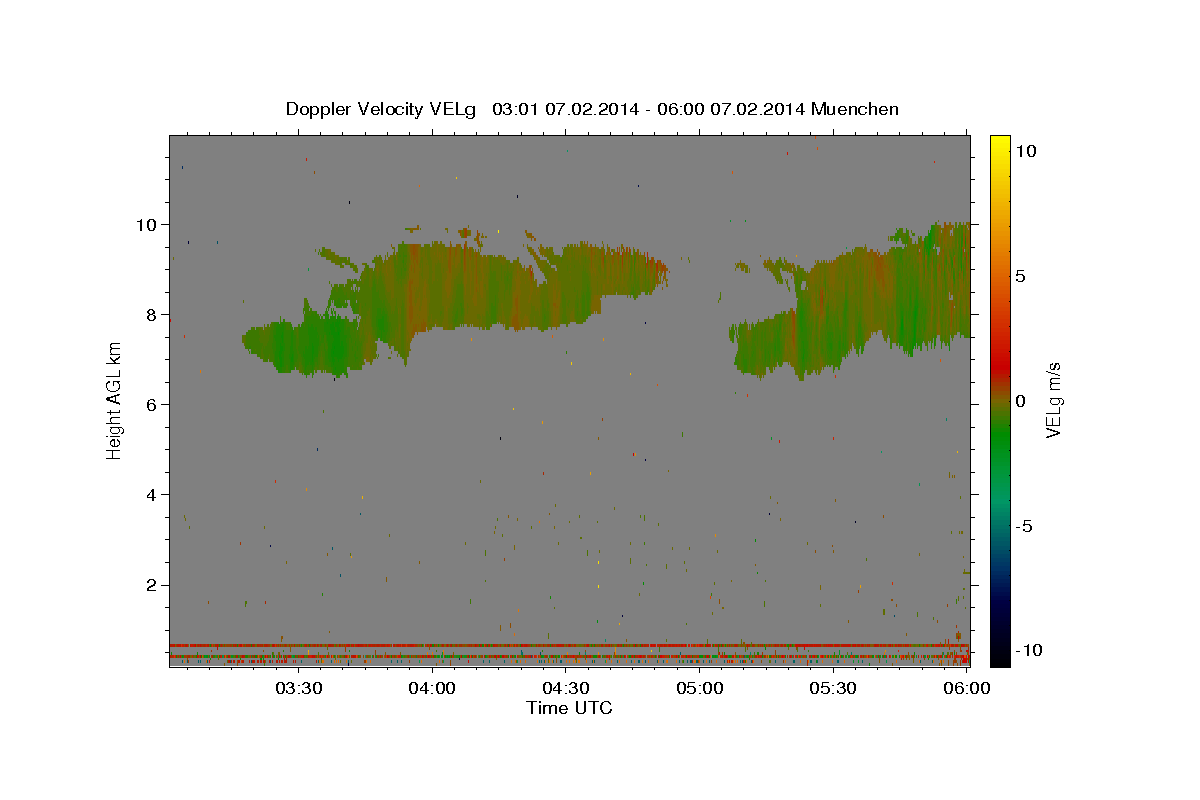The width and height of the screenshot is (1200, 800).
Task: Click the "Height AGL km" axis label
Action: [x=115, y=400]
